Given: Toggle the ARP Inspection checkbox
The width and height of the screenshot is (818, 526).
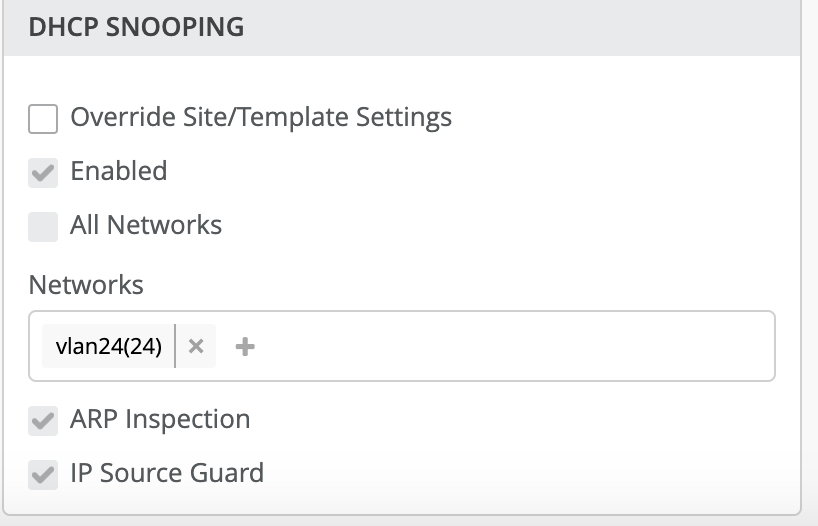Looking at the screenshot, I should click(x=43, y=420).
